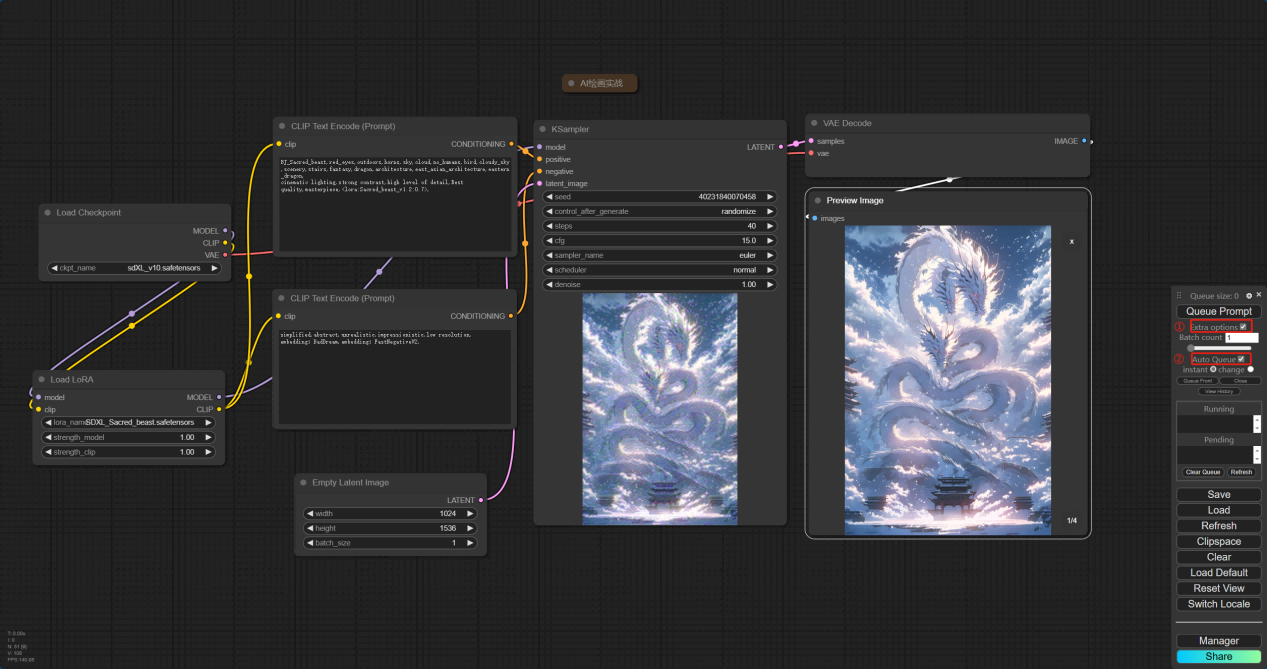
Task: Select next sampler with sampler_name right arrow
Action: coord(770,255)
